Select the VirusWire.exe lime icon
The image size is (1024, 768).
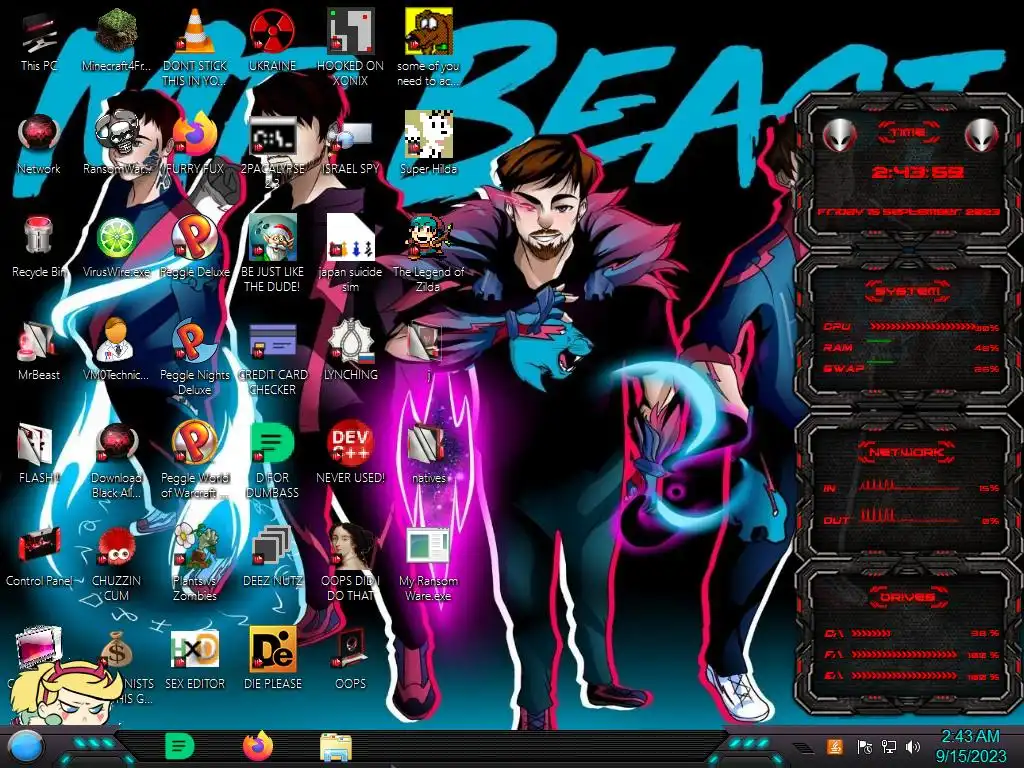pos(116,237)
